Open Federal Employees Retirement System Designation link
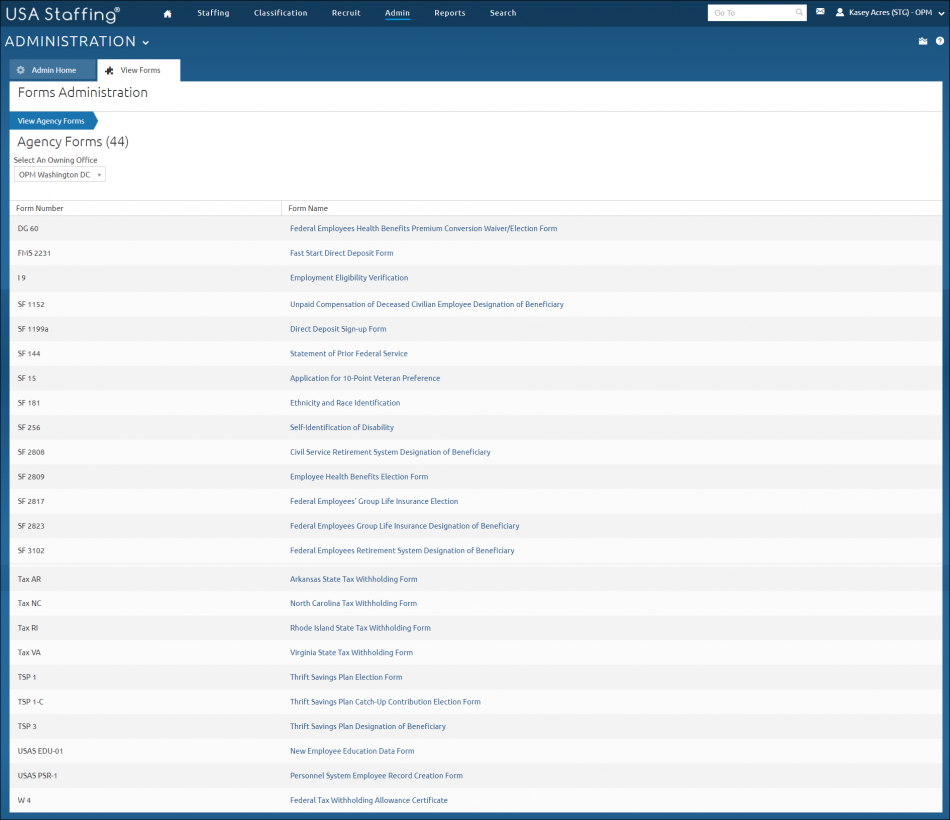Screen dimensions: 950x820 point(402,551)
